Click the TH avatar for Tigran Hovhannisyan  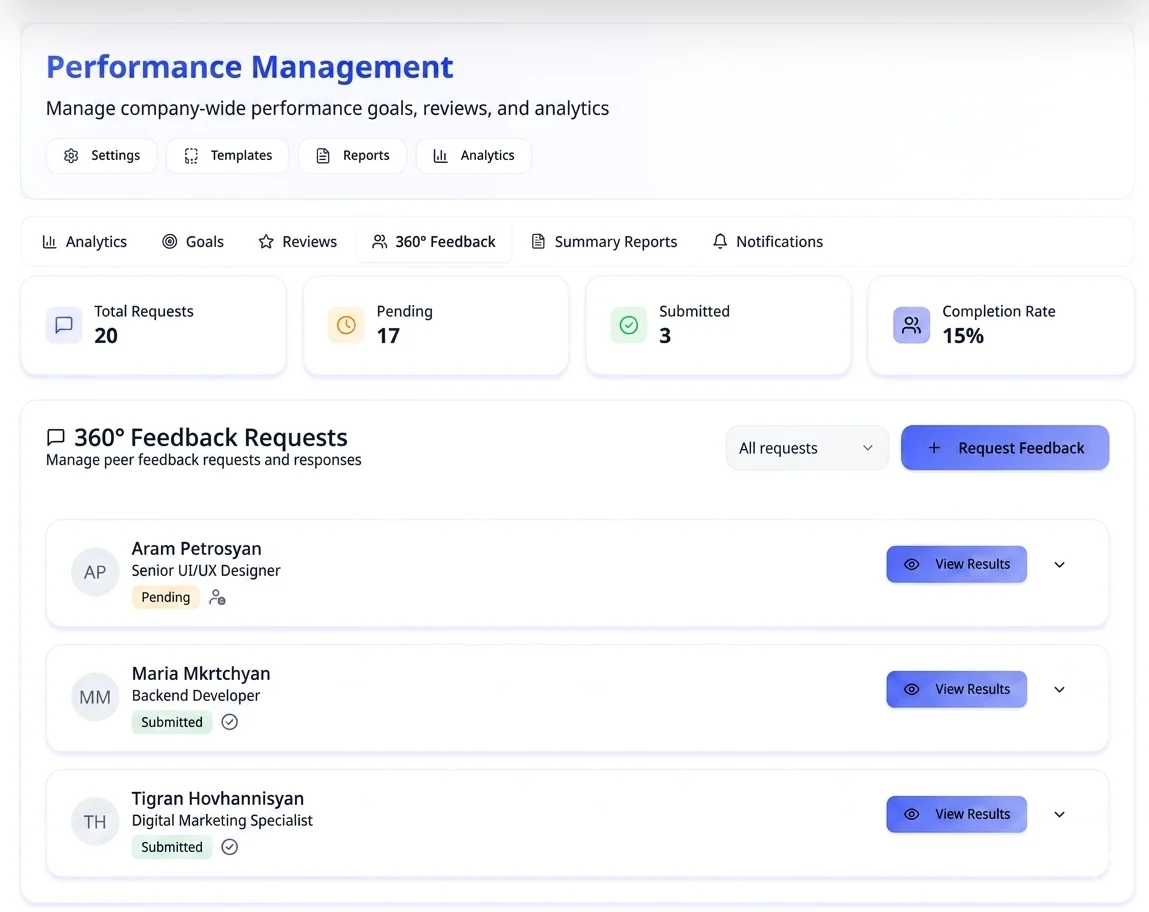tap(95, 822)
